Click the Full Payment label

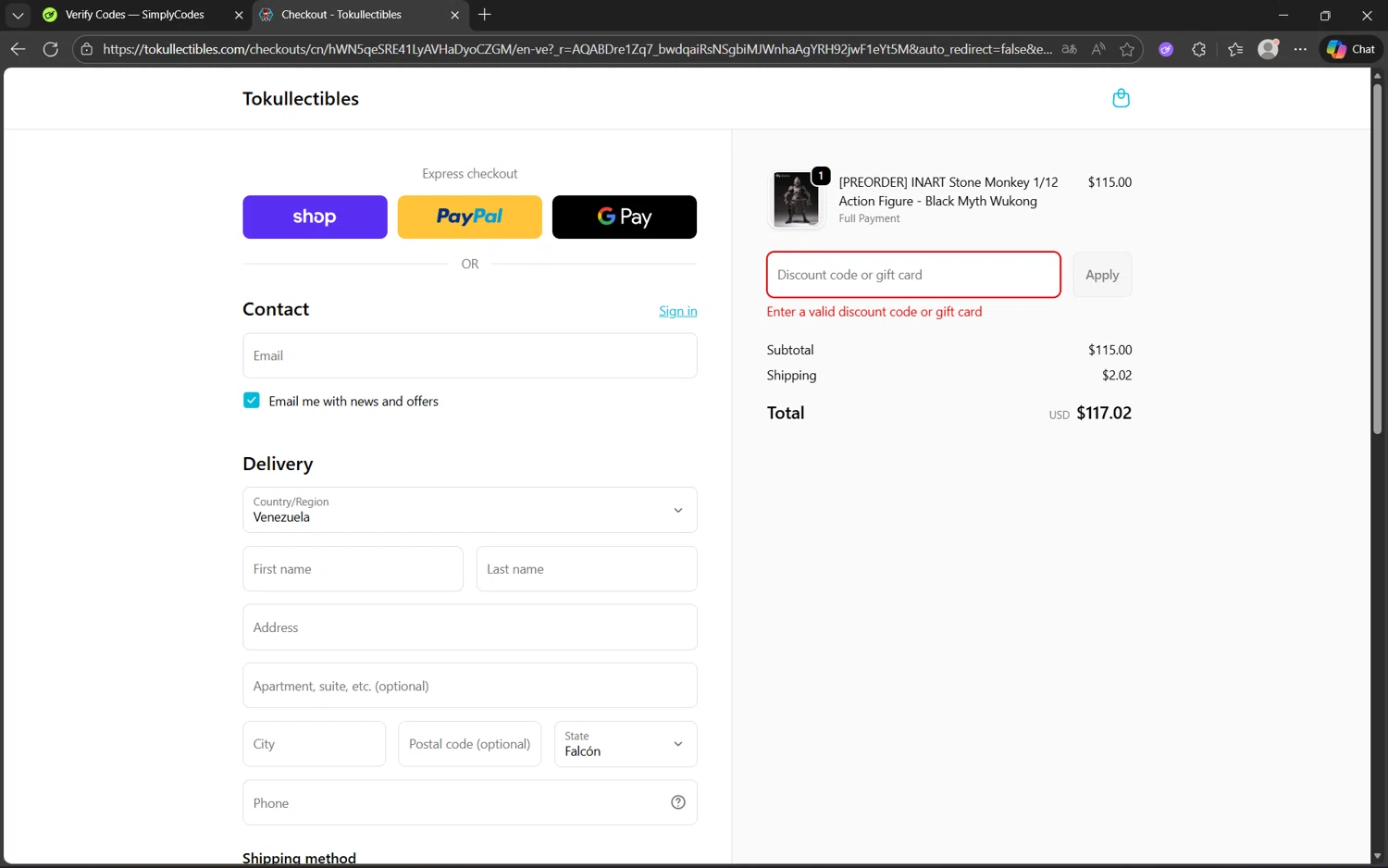[869, 218]
